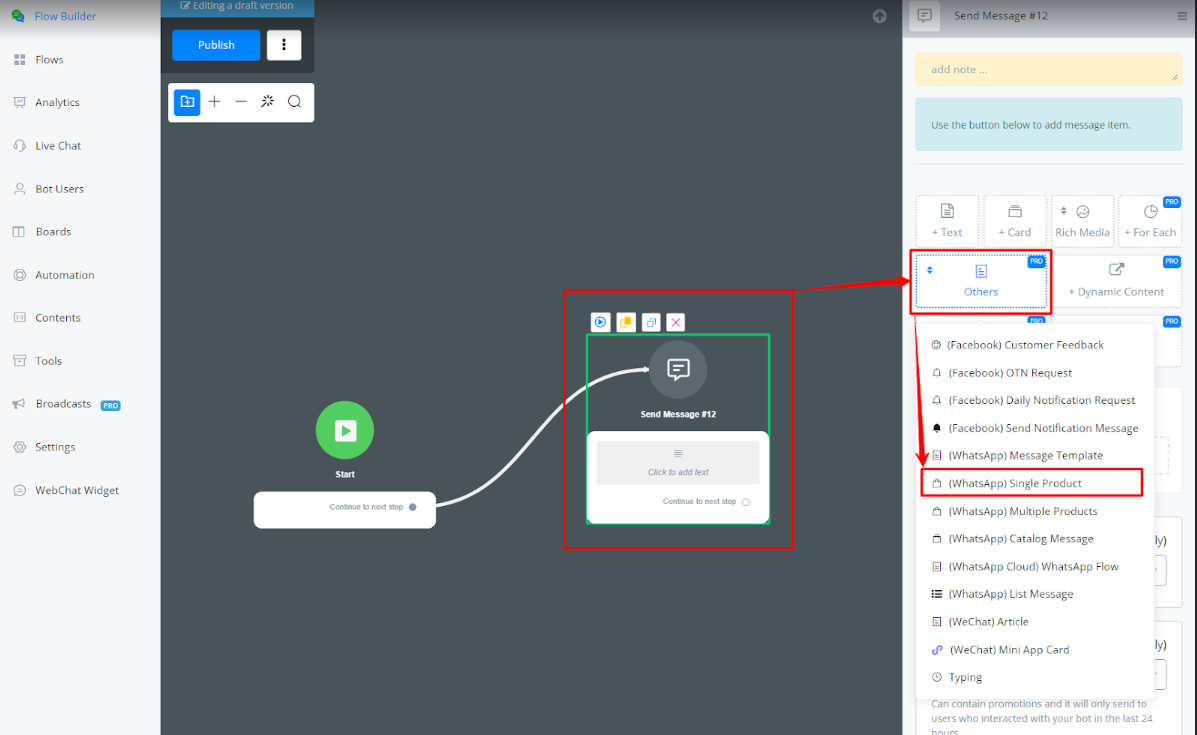Viewport: 1197px width, 735px height.
Task: Choose (WhatsApp) List Message from menu
Action: tap(1010, 594)
